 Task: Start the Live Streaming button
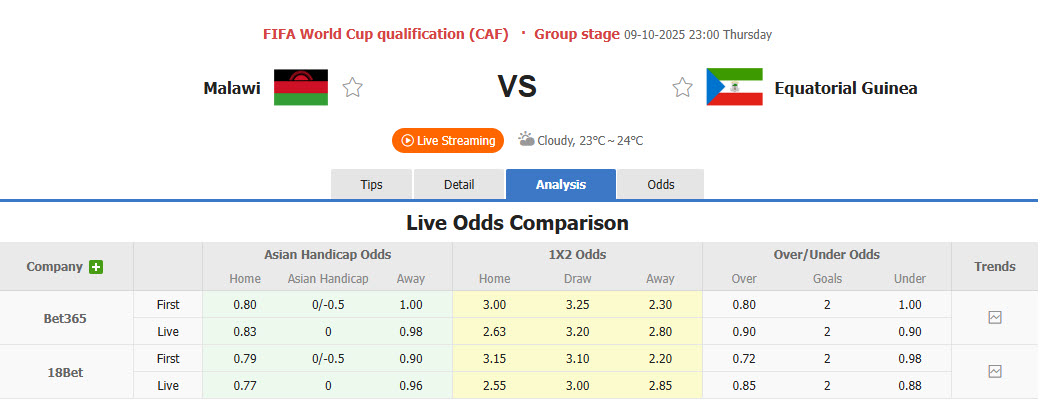click(x=447, y=141)
